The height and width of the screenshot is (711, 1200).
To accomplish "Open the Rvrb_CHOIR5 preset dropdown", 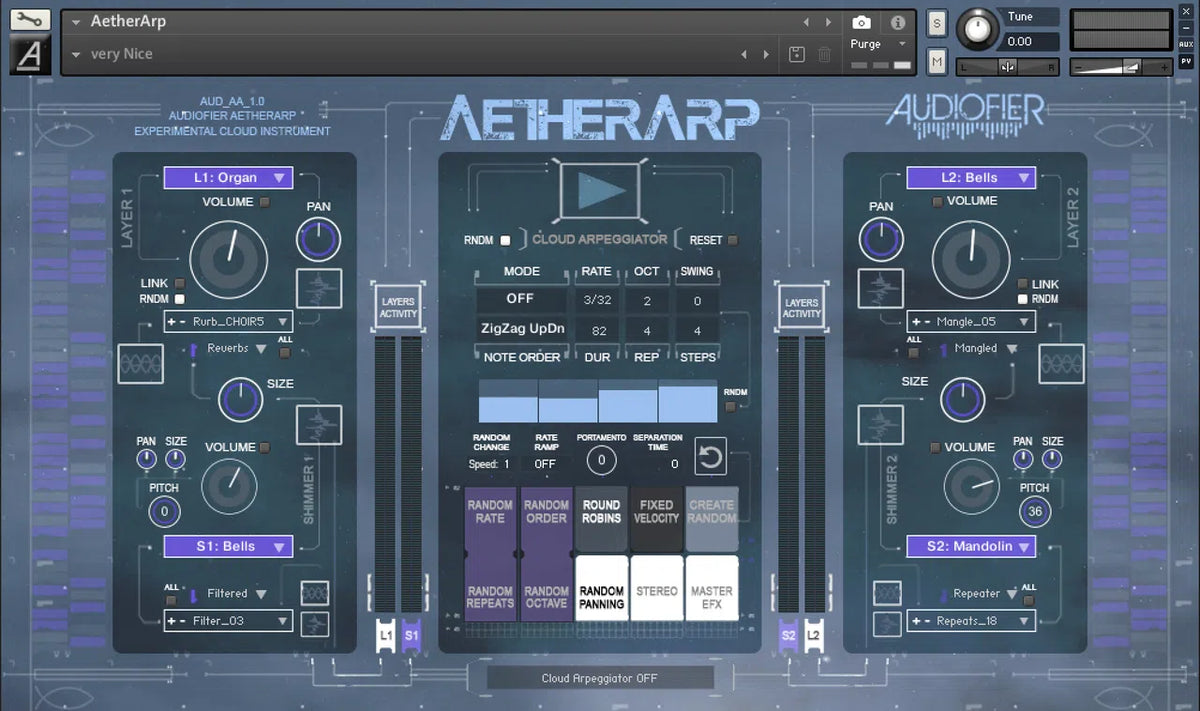I will 228,321.
